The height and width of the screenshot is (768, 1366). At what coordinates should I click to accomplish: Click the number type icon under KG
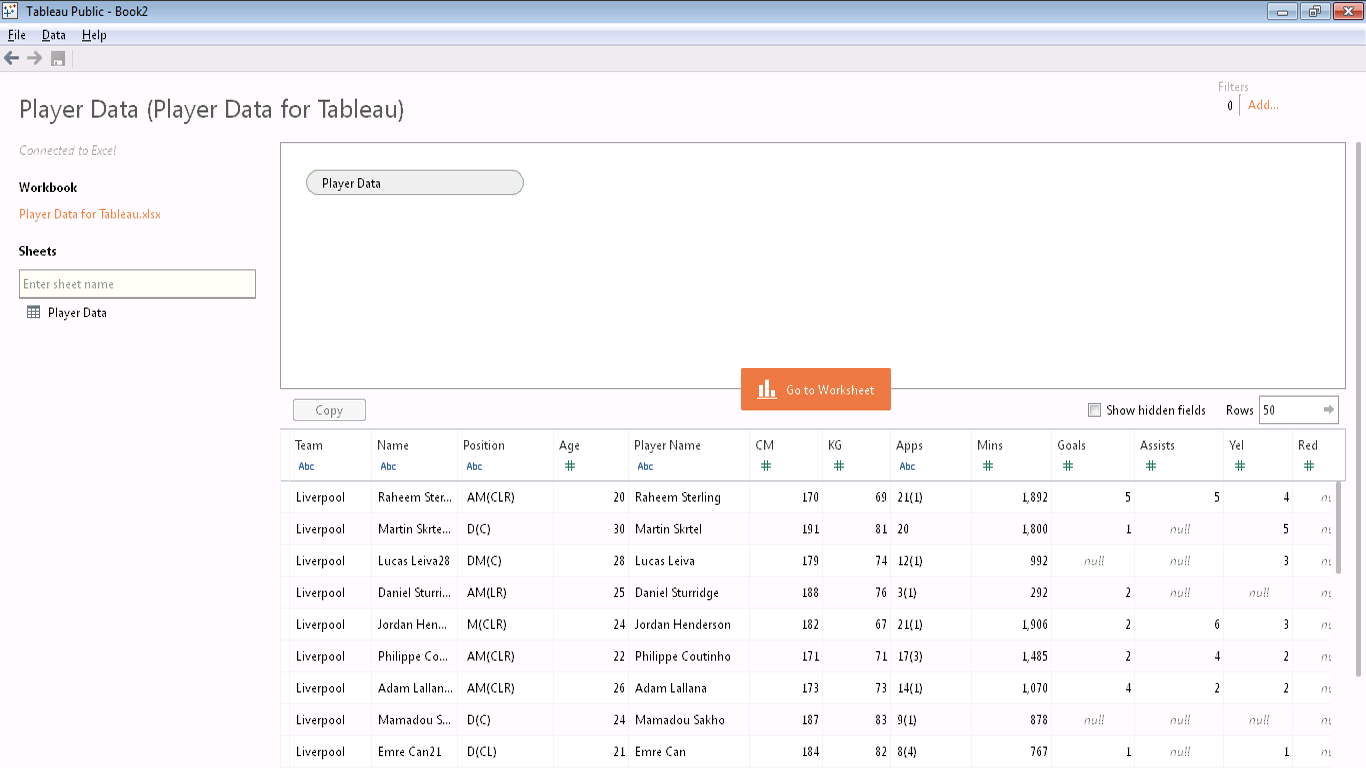(x=838, y=466)
